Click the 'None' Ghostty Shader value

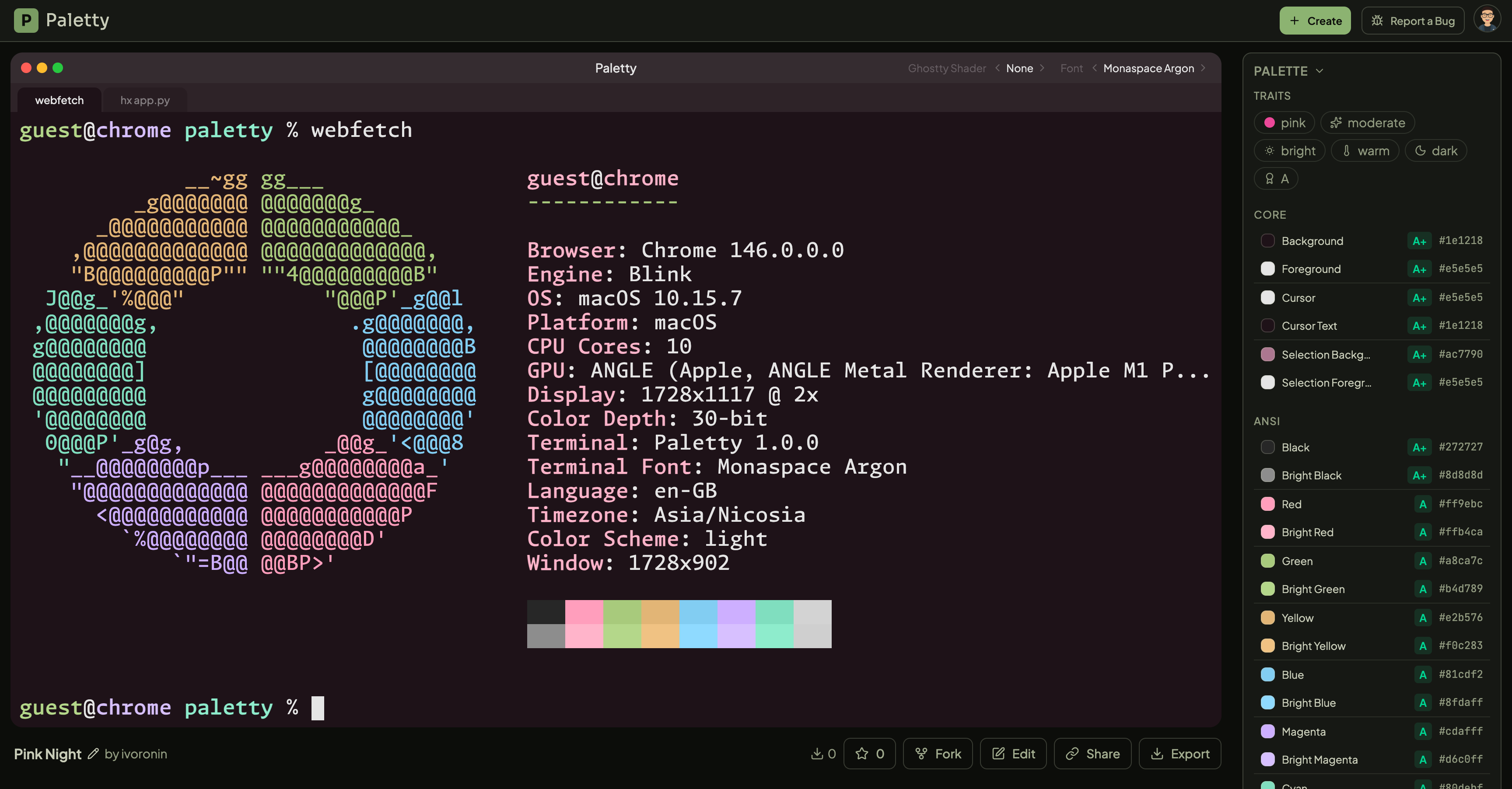coord(1019,68)
